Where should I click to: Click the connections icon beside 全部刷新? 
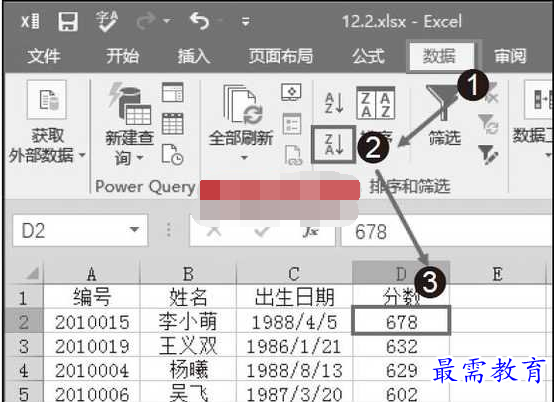(x=291, y=92)
